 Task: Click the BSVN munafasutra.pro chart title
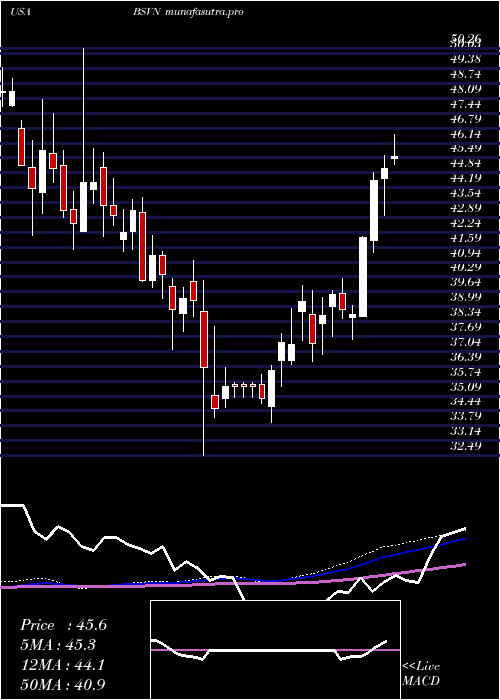(188, 12)
